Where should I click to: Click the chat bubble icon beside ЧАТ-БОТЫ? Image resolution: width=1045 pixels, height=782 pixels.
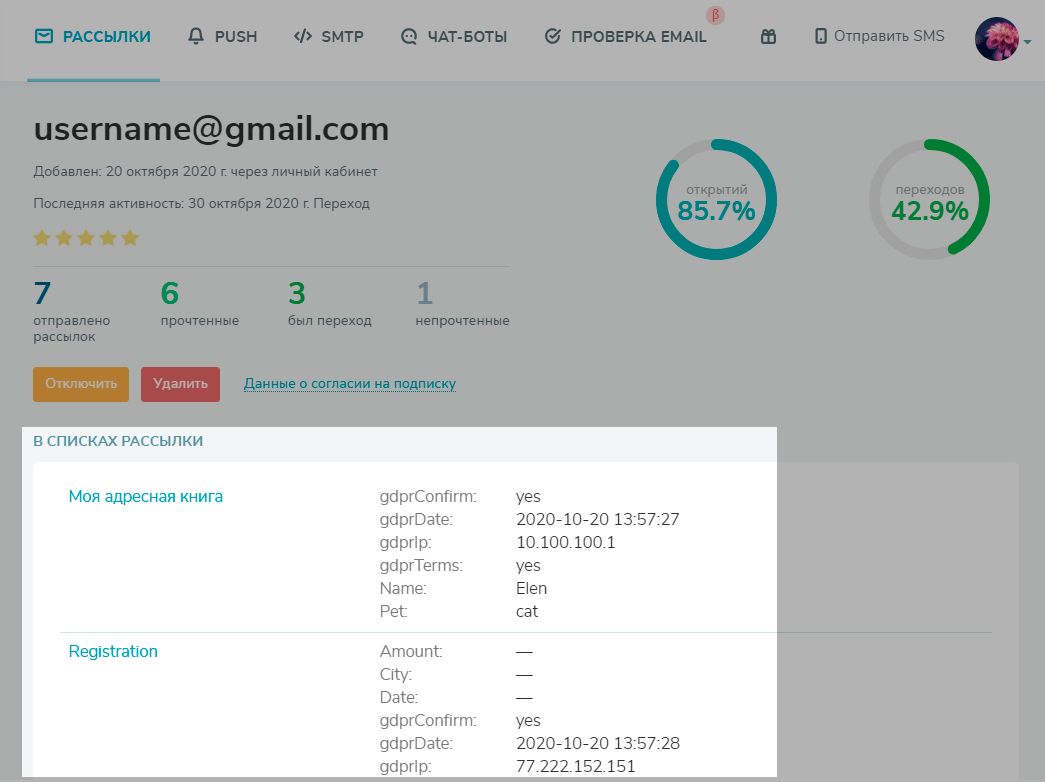point(409,36)
